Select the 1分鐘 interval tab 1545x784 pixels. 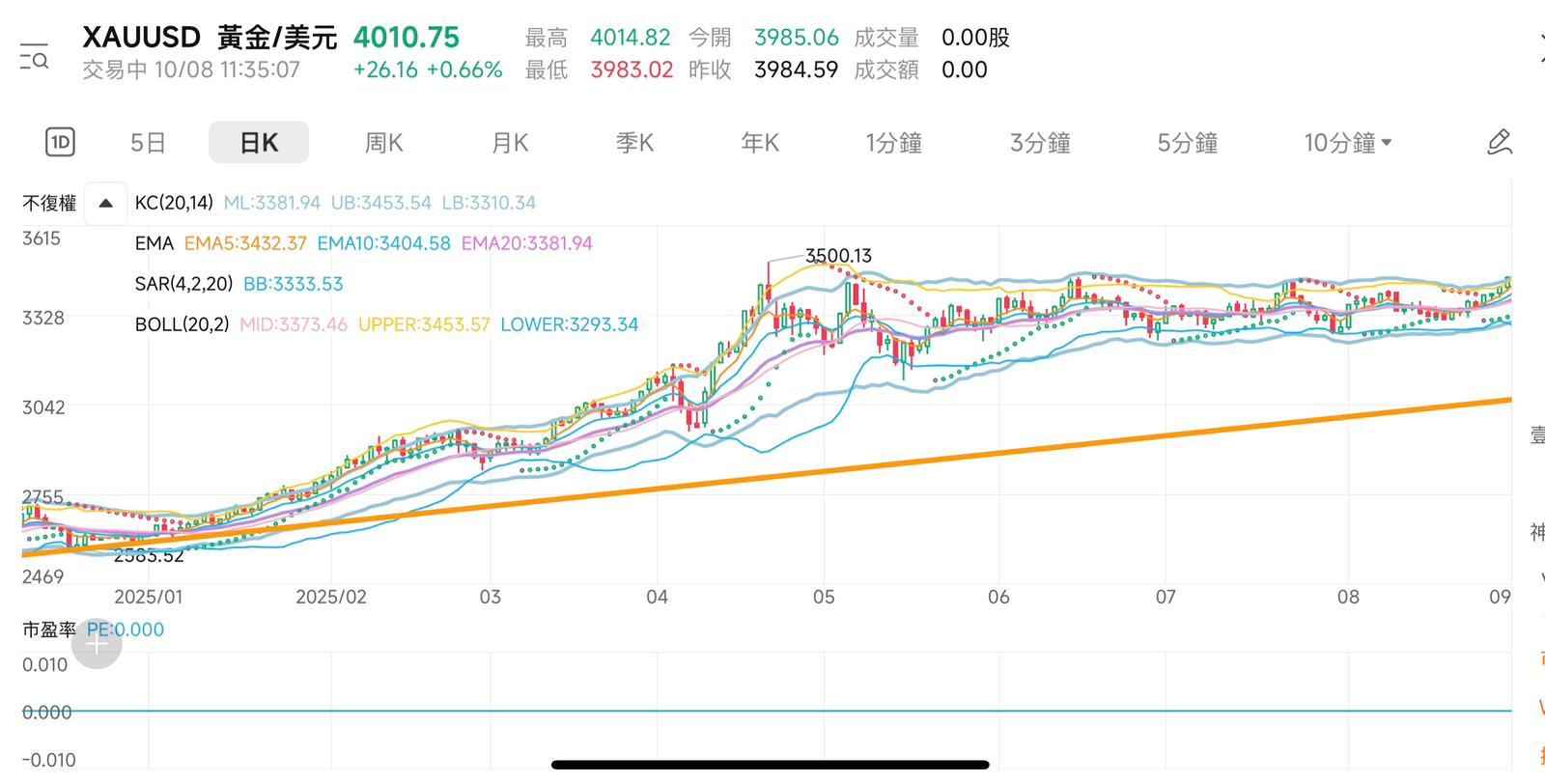(893, 143)
